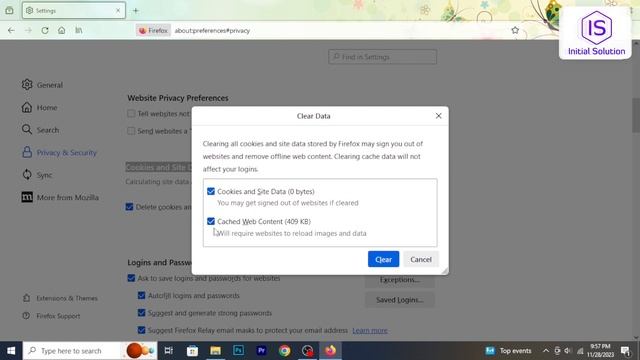Click the Saved Logins button
Screen dimensions: 640x360
tap(400, 300)
